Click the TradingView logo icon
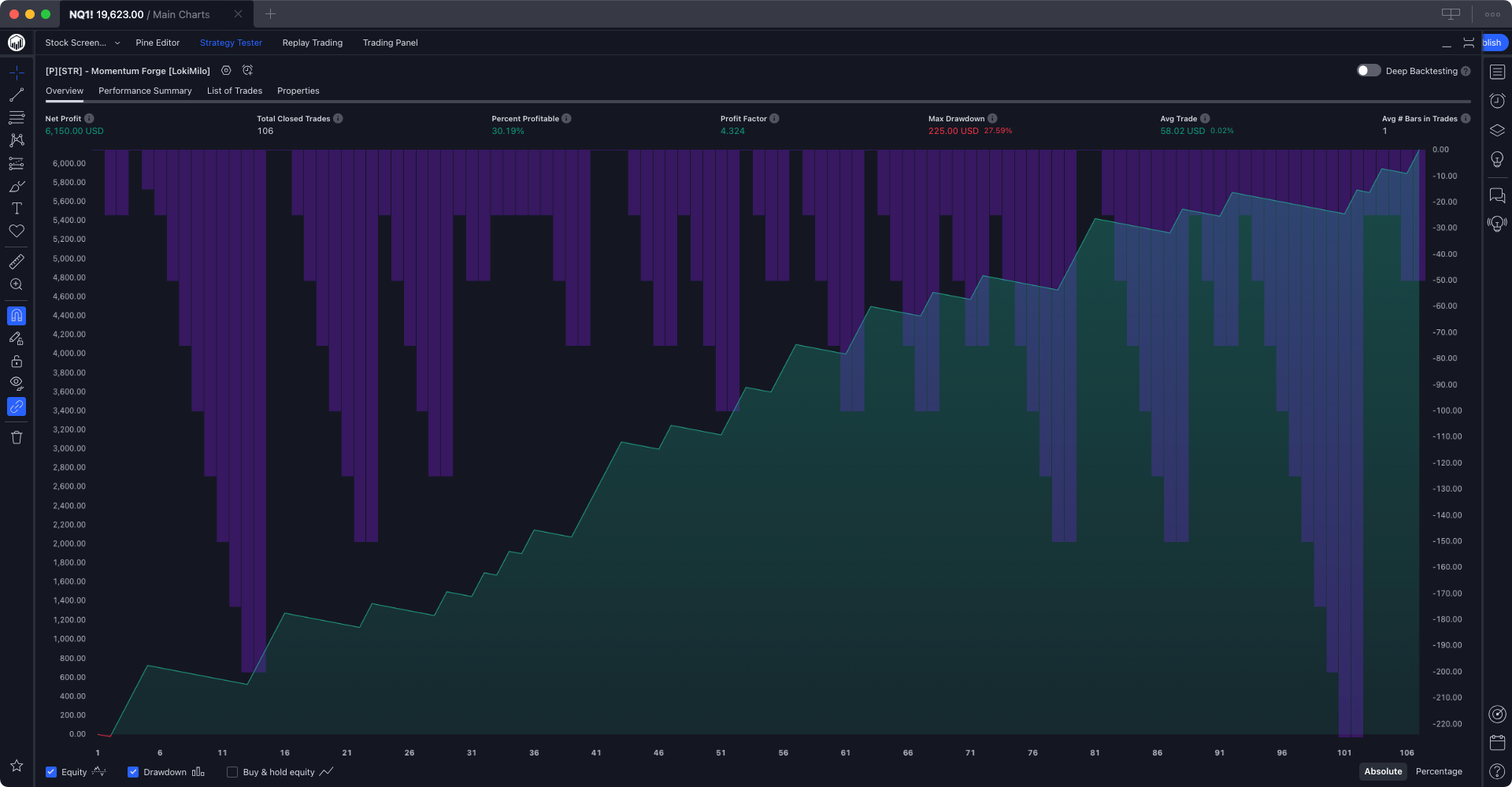This screenshot has width=1512, height=787. [x=17, y=43]
